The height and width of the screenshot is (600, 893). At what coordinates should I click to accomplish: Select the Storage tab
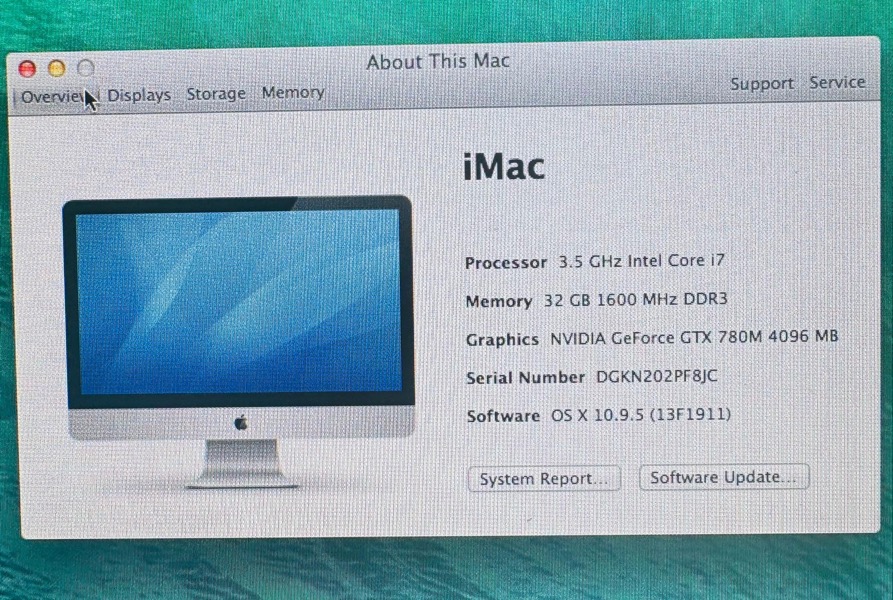click(215, 94)
